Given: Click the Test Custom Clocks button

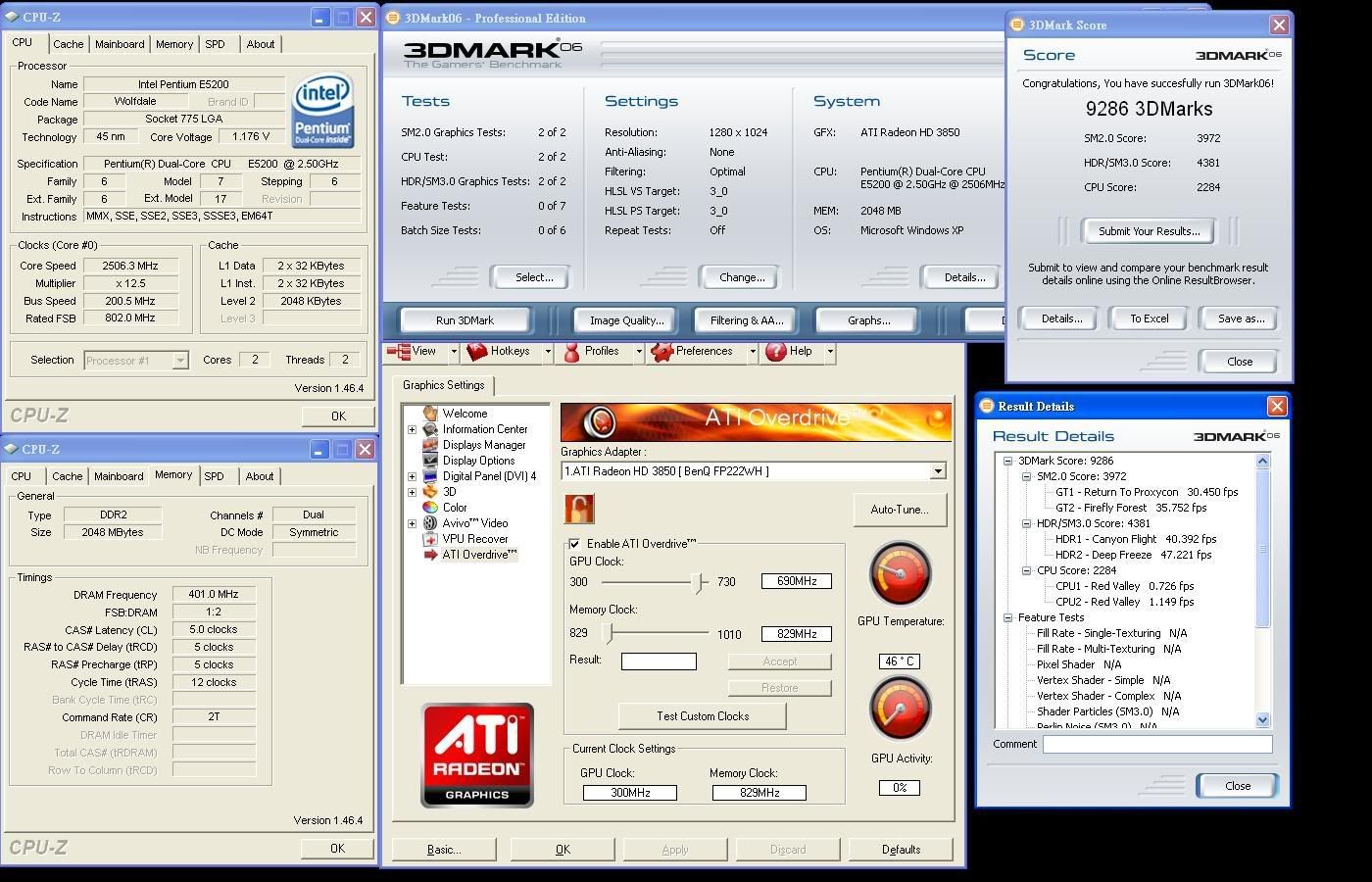Looking at the screenshot, I should [703, 716].
